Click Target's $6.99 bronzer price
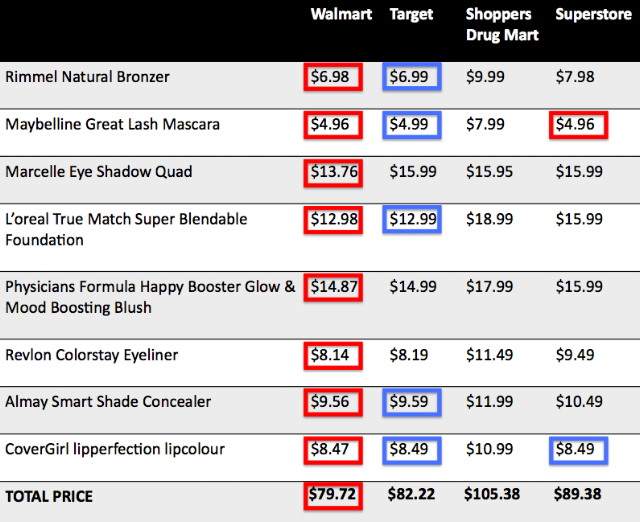Viewport: 640px width, 522px height. coord(412,77)
